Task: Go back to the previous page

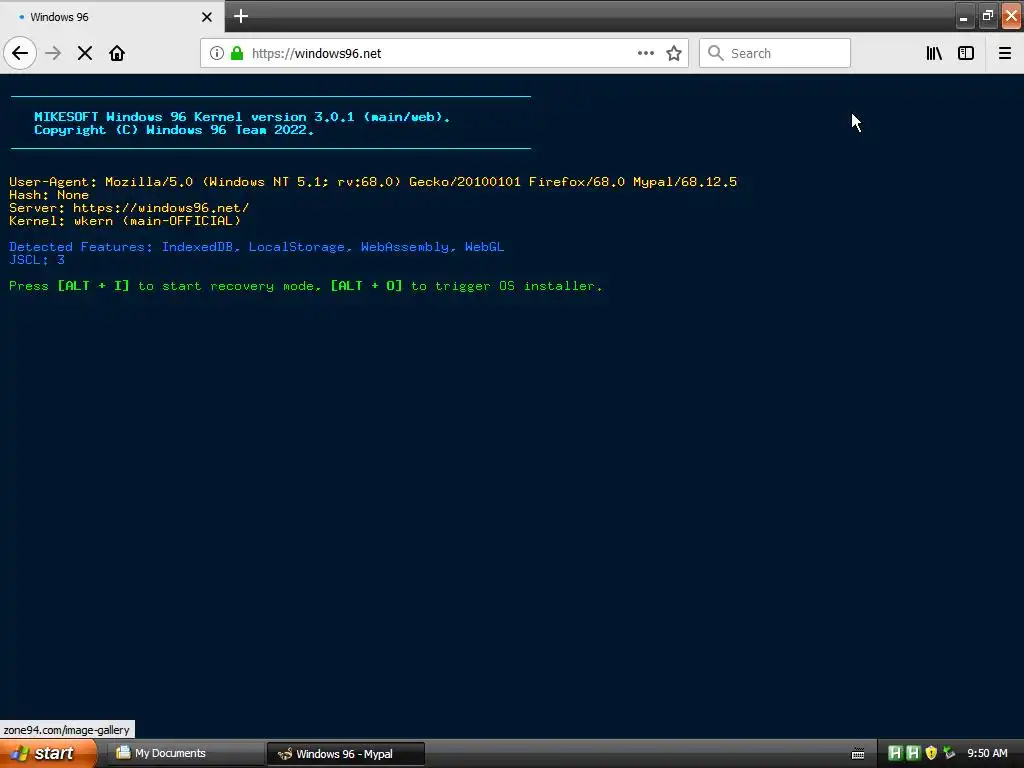Action: 20,53
